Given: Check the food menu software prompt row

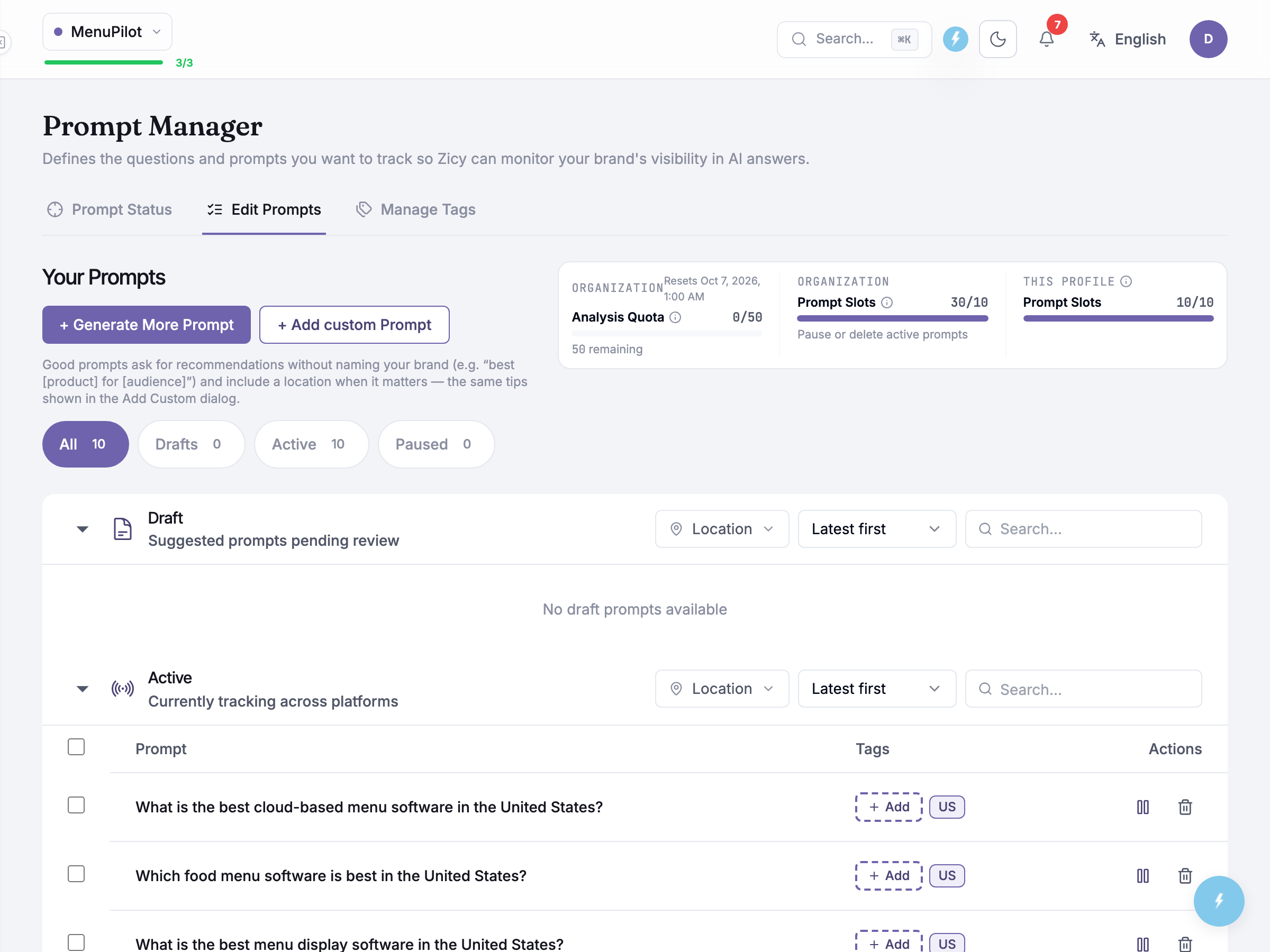Looking at the screenshot, I should click(x=76, y=874).
